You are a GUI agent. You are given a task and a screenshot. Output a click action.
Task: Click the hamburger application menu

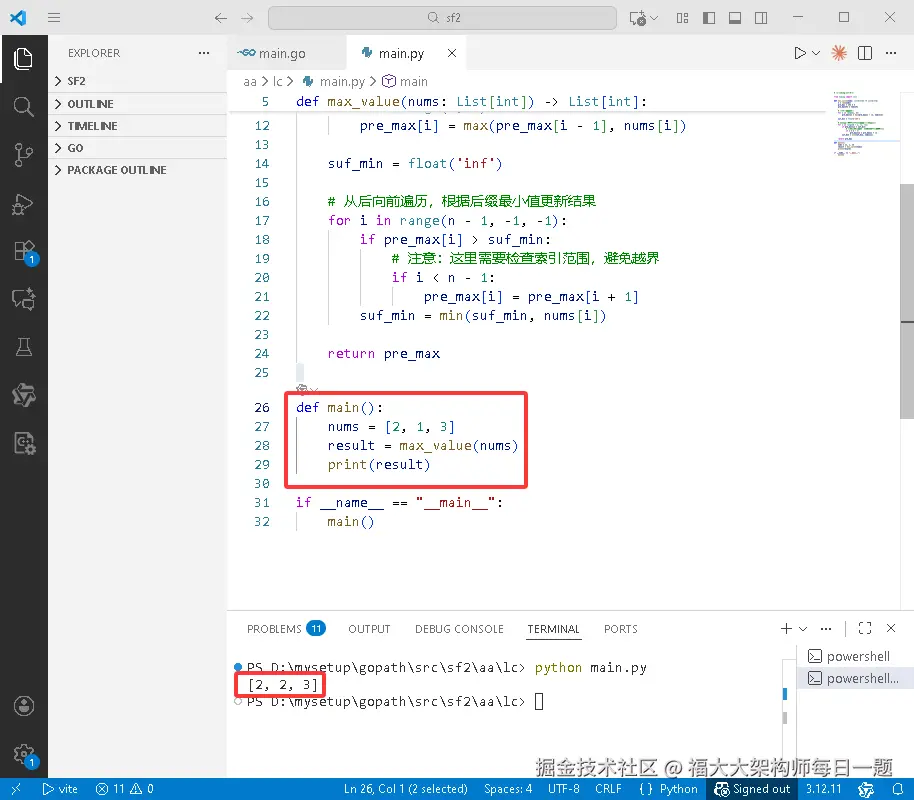tap(54, 17)
